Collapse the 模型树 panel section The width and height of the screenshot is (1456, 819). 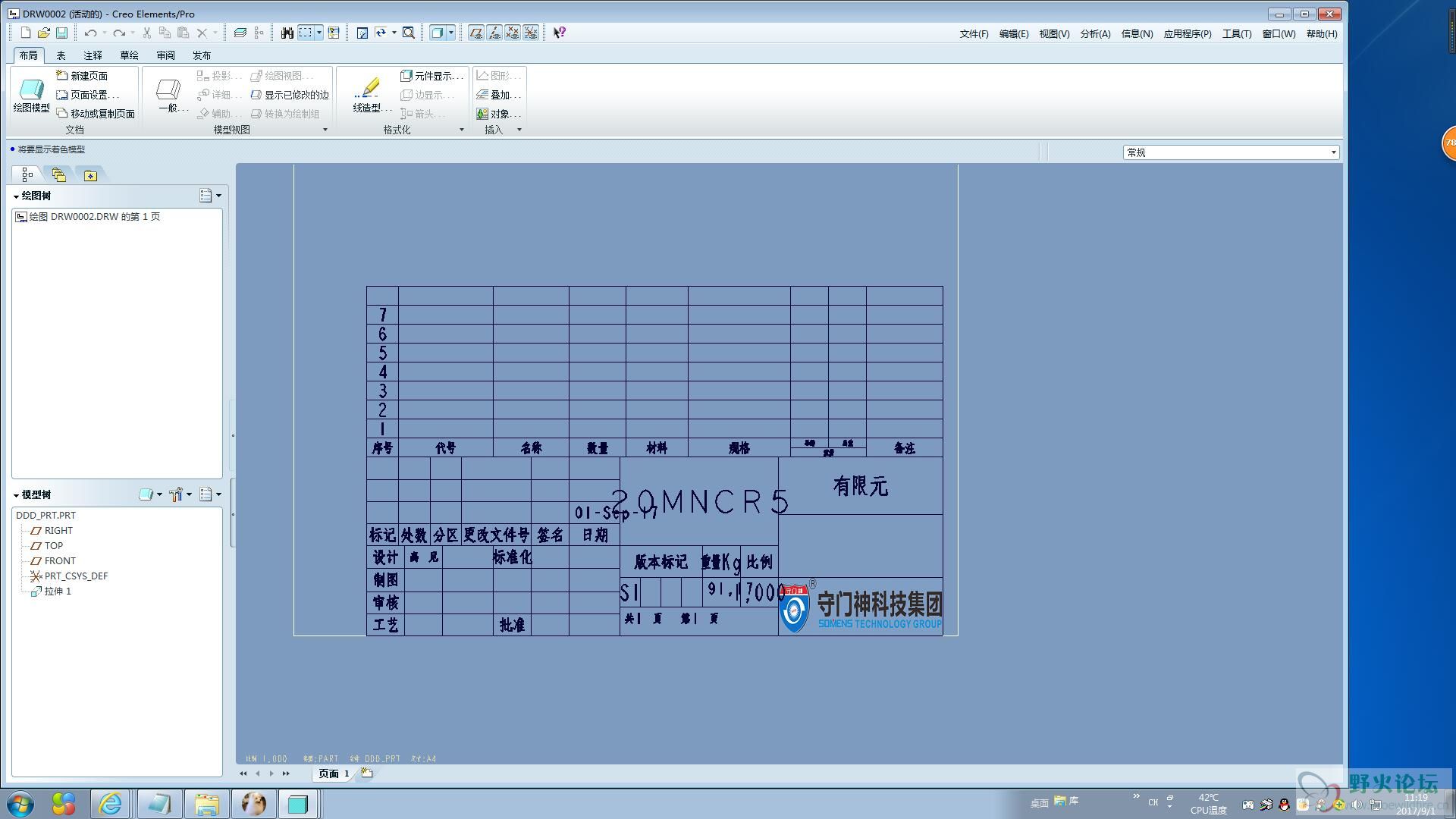[16, 495]
